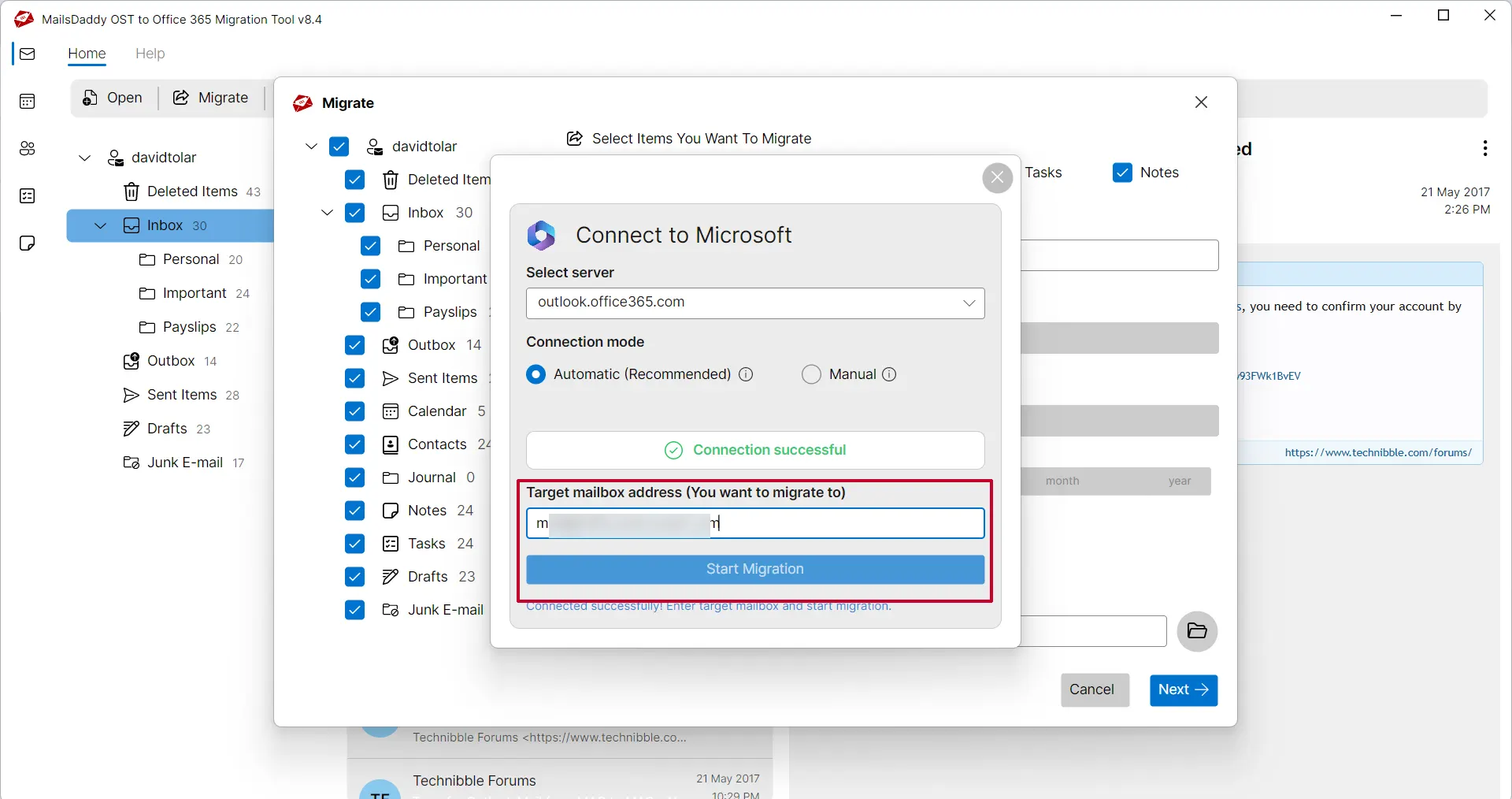This screenshot has height=799, width=1512.
Task: Uncheck the Personal folder checkbox
Action: tap(371, 246)
